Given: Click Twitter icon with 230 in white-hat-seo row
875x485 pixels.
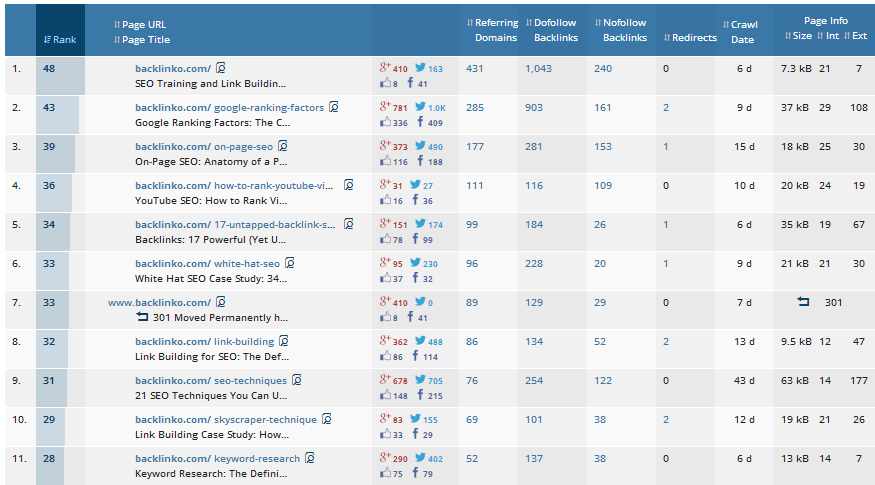Looking at the screenshot, I should point(415,262).
